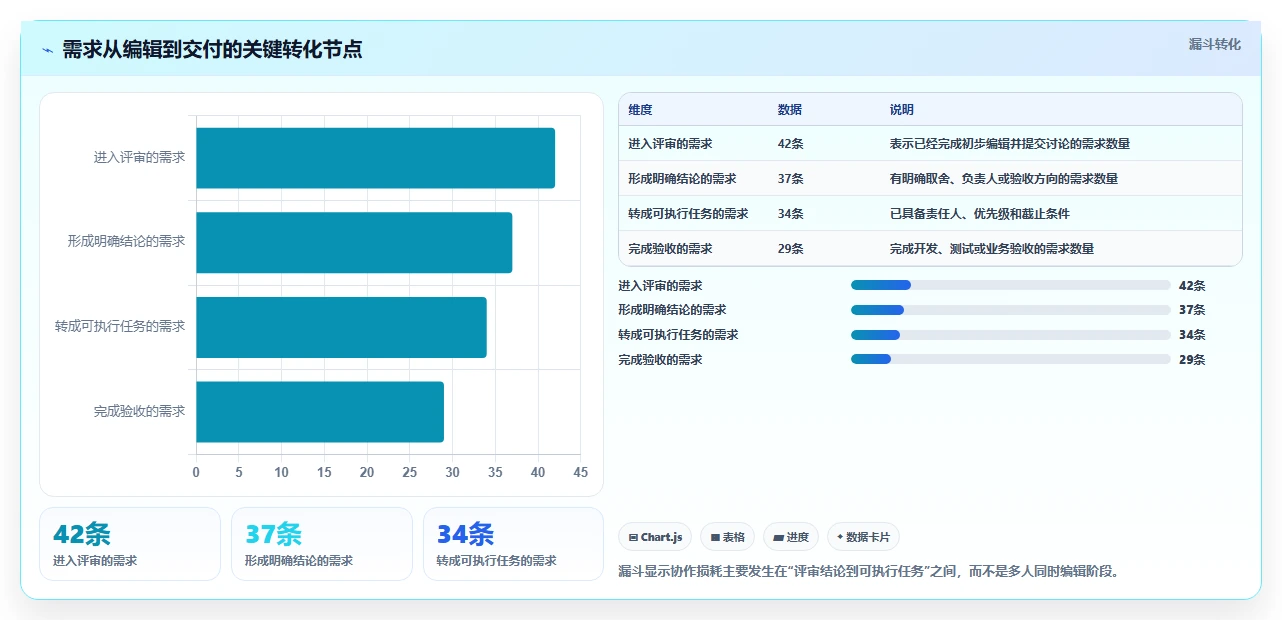Click description 有明确取舍、负责人或验收方向的需求数量

point(1003,179)
